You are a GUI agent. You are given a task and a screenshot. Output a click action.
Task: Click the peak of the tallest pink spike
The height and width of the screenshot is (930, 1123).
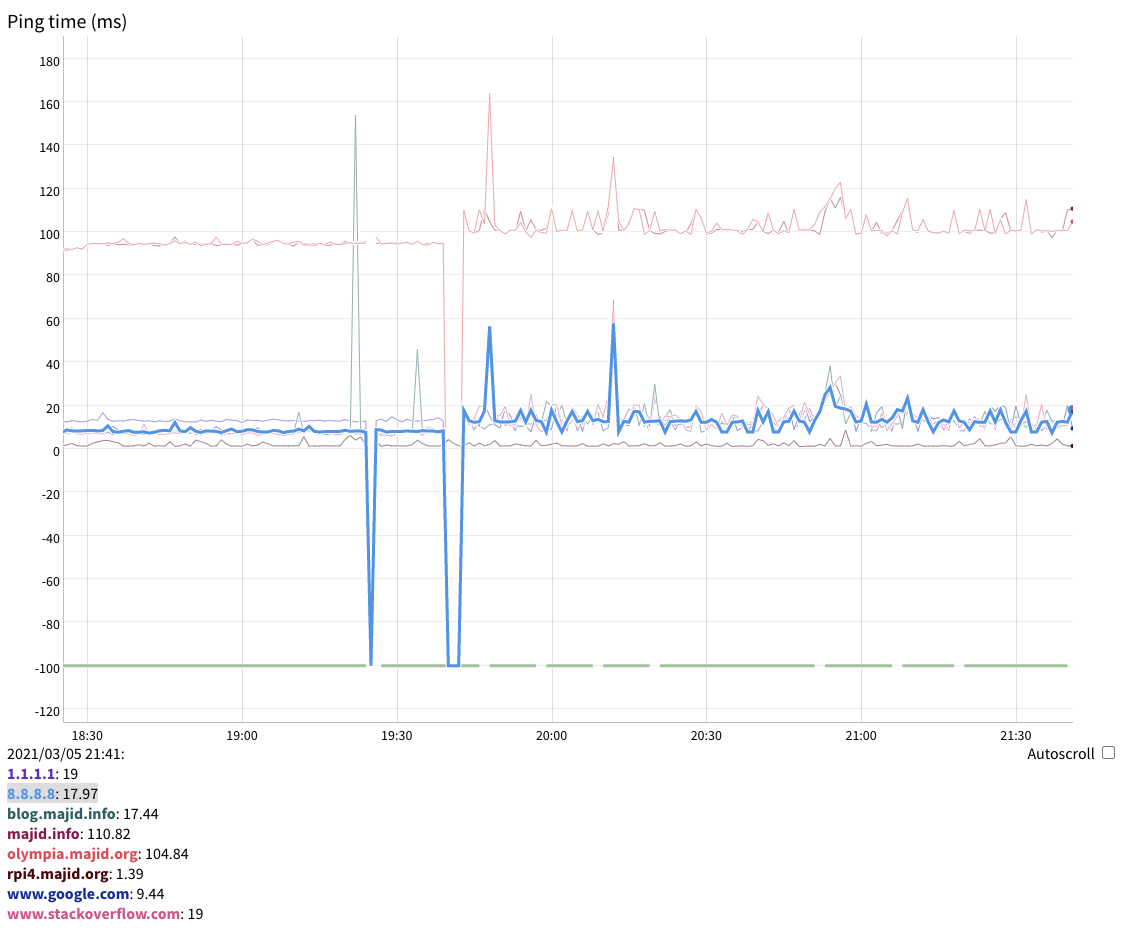pyautogui.click(x=489, y=94)
